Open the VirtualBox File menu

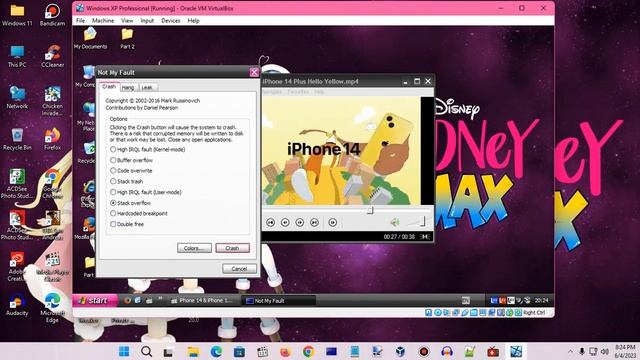pos(80,20)
